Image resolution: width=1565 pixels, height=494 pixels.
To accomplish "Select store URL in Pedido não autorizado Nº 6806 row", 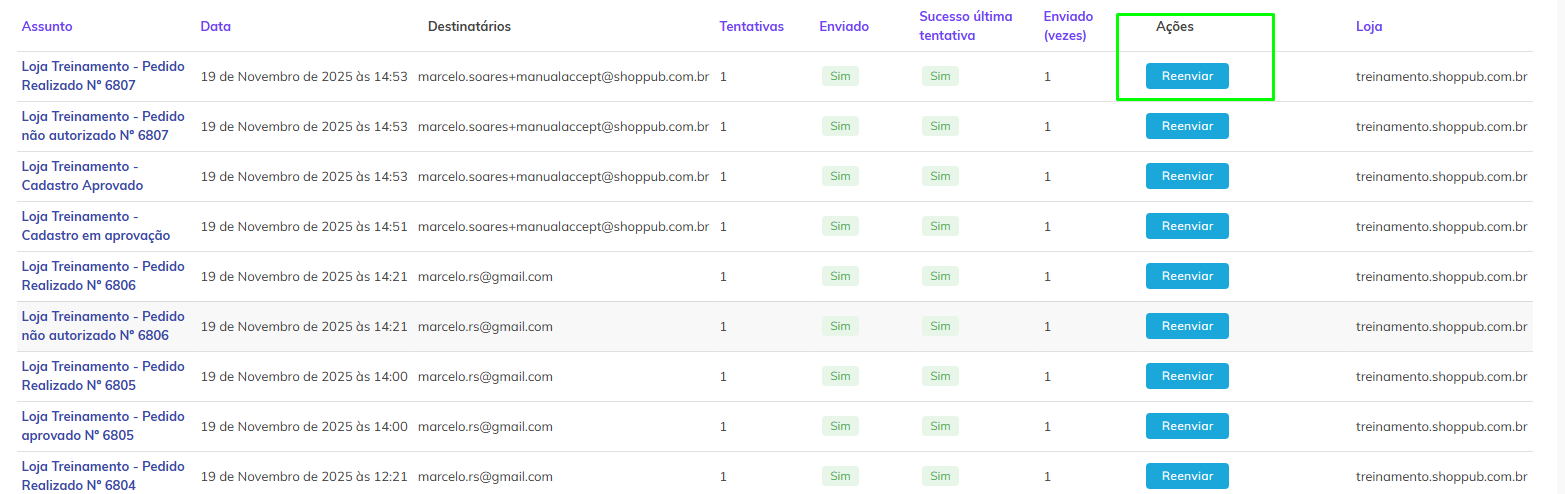I will [x=1441, y=326].
